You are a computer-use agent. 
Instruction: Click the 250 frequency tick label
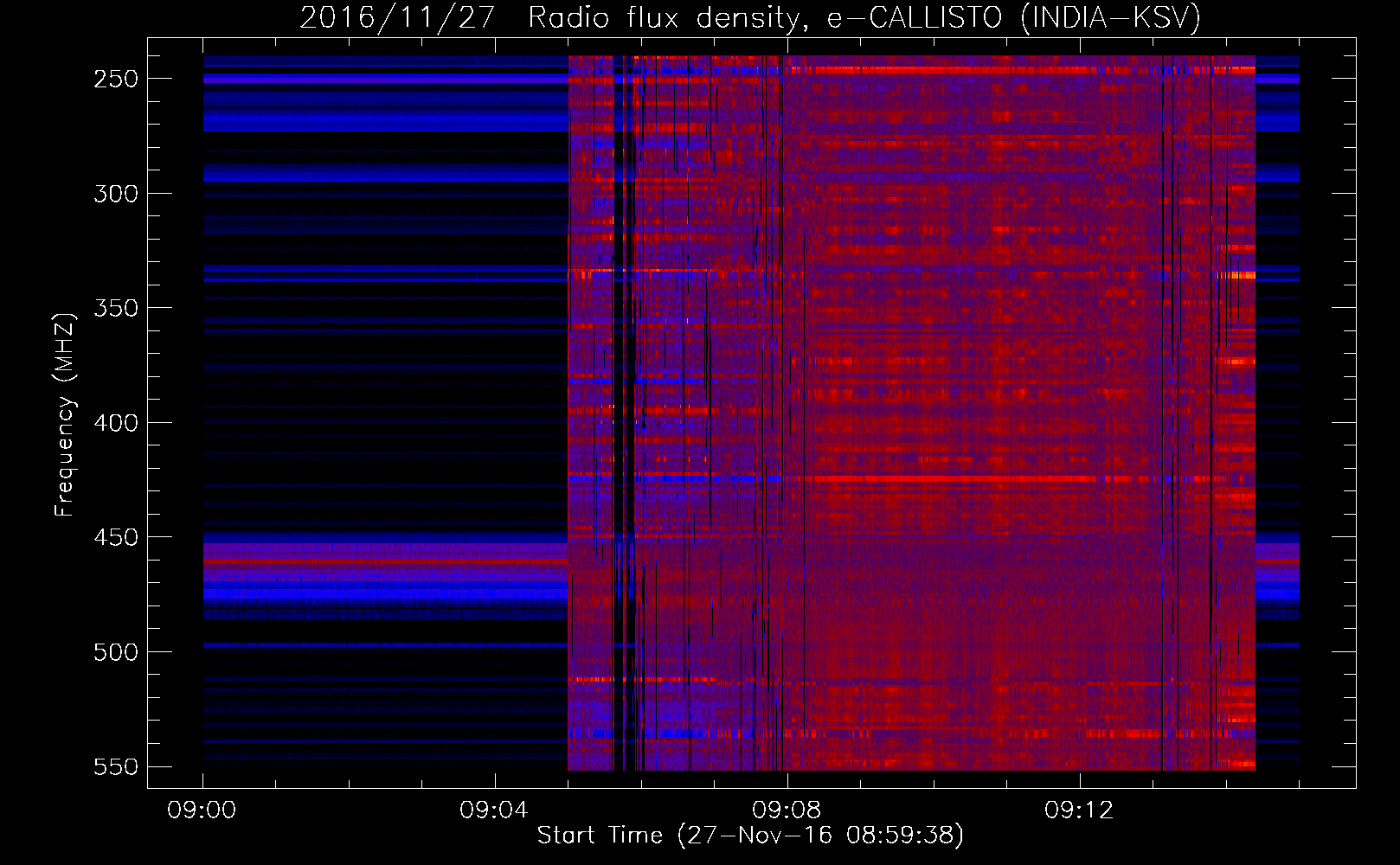point(116,79)
